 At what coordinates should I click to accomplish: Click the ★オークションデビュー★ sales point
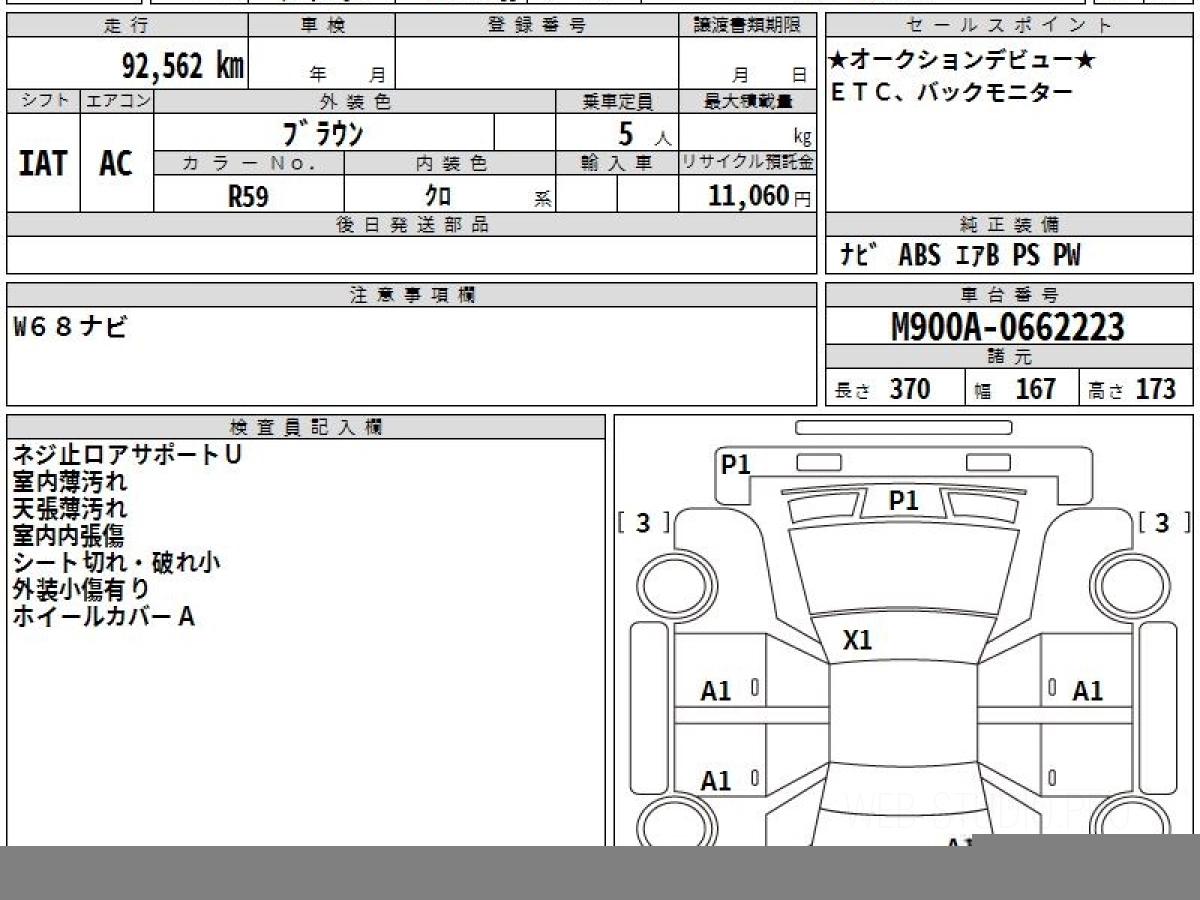pos(961,61)
